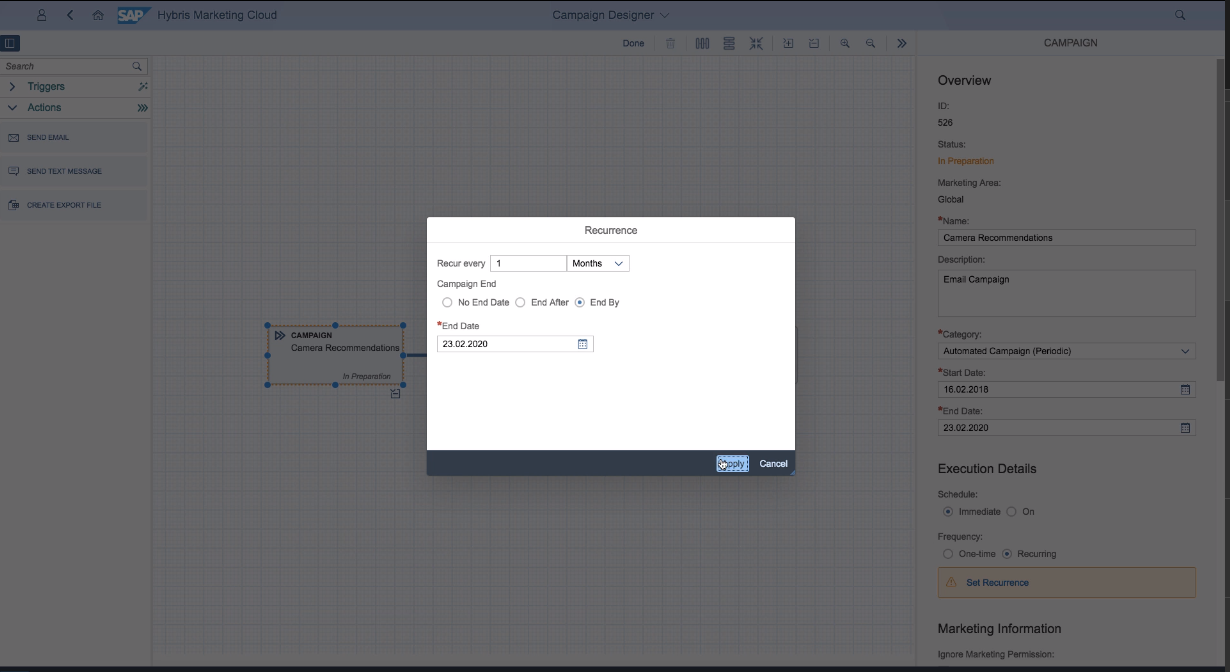The height and width of the screenshot is (672, 1230).
Task: Click Cancel in the Recurrence dialog
Action: [x=773, y=464]
